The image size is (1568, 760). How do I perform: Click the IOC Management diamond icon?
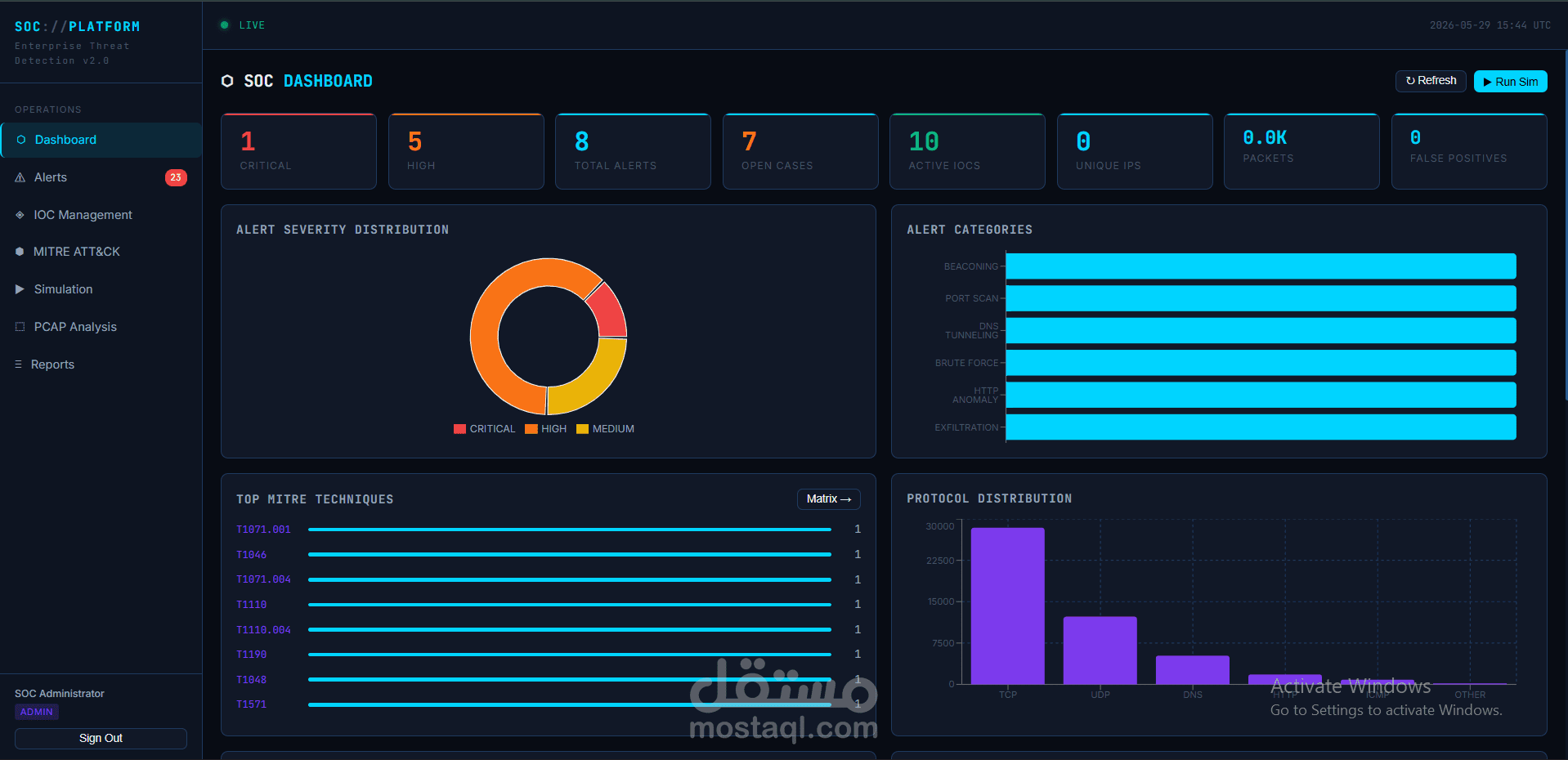20,215
